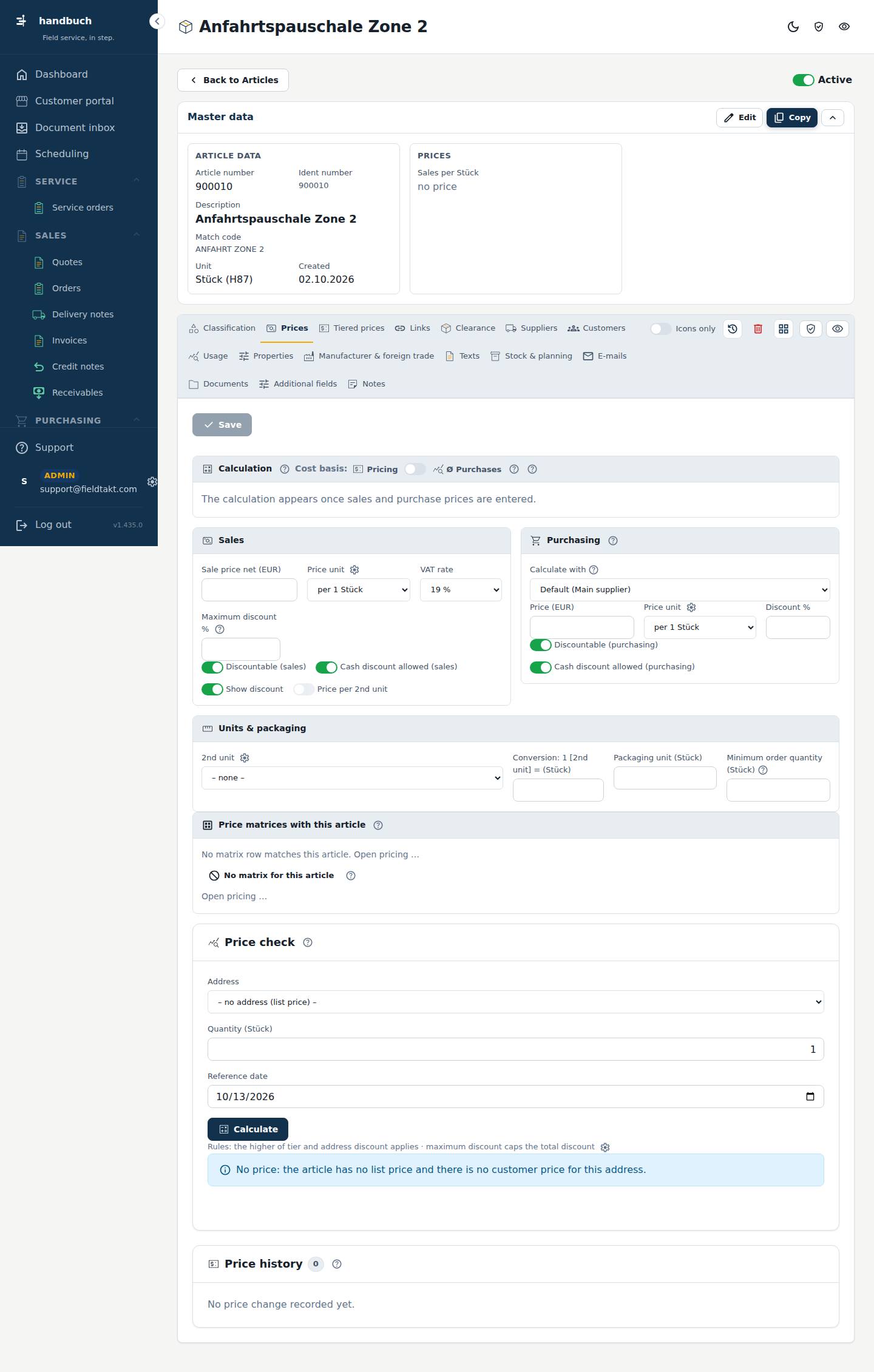Screen dimensions: 874x1372
Task: Turn off Show discount switch
Action: click(x=212, y=689)
